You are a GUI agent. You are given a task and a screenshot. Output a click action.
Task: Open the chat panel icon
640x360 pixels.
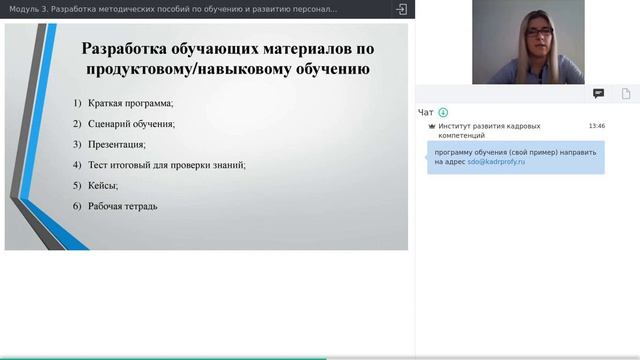pos(598,94)
